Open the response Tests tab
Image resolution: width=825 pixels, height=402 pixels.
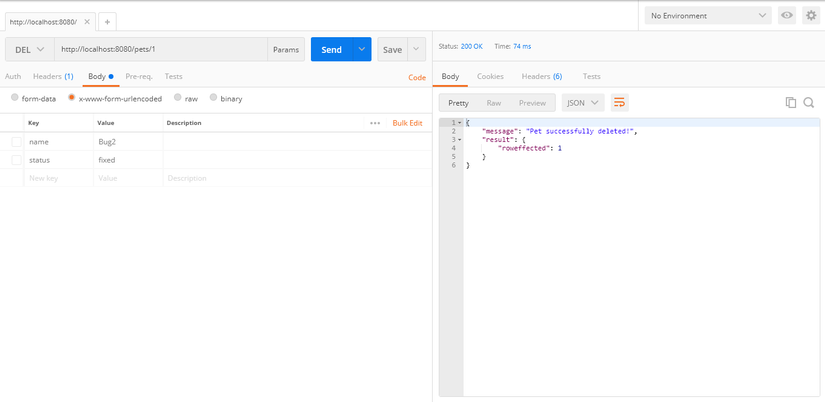[x=591, y=77]
